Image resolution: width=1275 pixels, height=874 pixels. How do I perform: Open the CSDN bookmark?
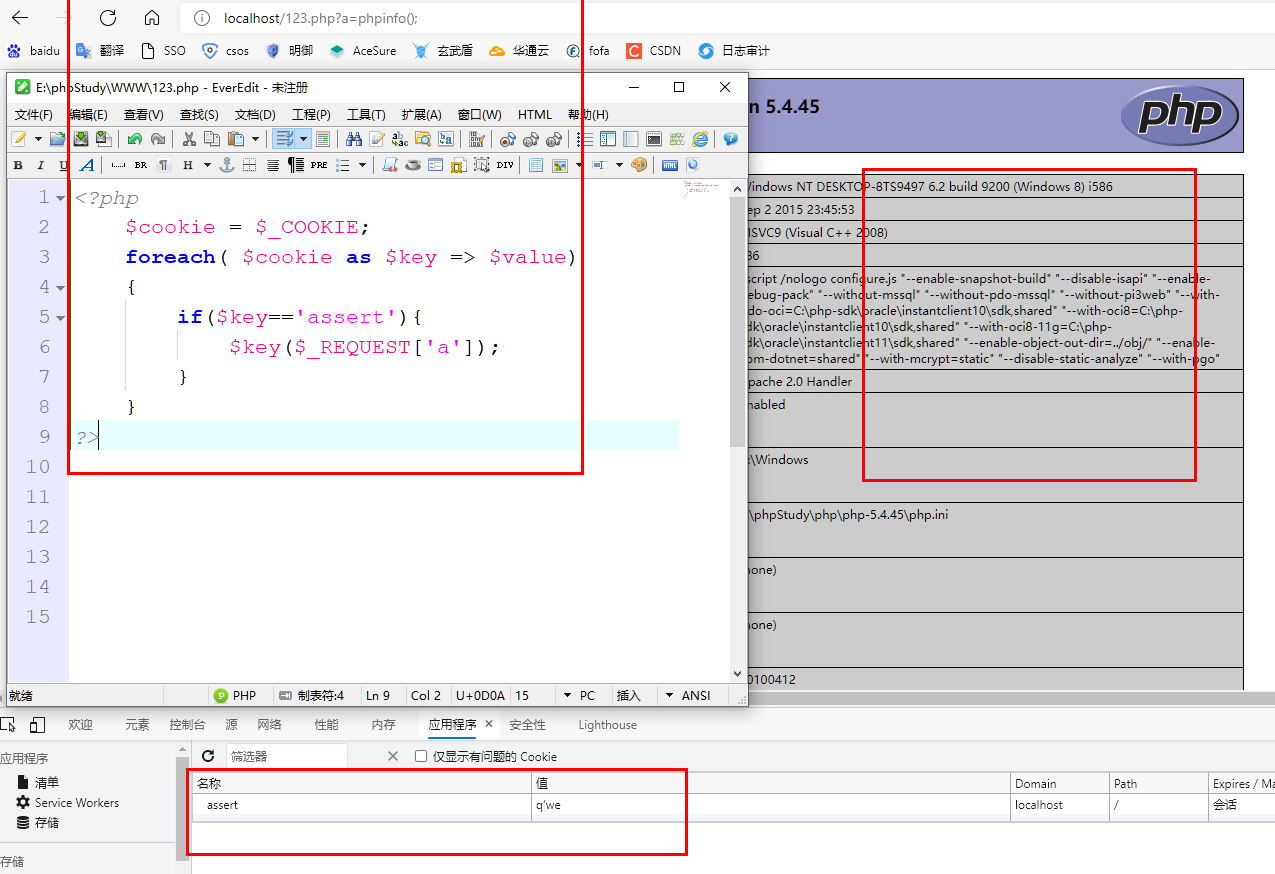coord(654,50)
